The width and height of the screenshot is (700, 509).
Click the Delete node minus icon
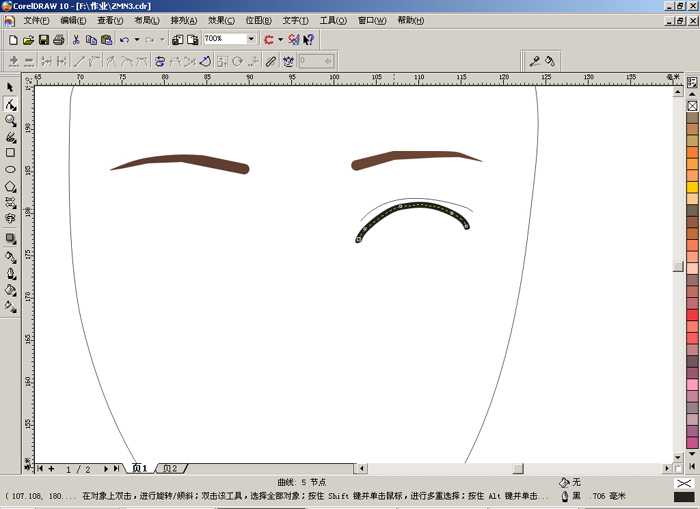29,61
